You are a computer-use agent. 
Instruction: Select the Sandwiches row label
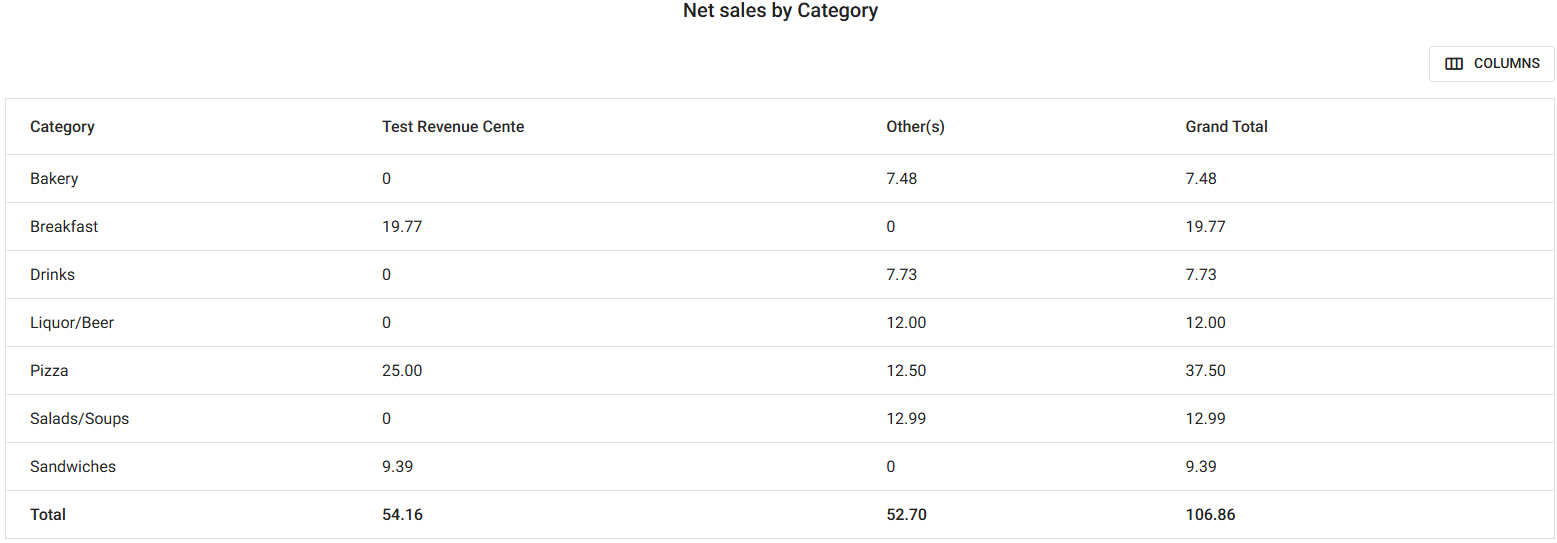(x=73, y=467)
